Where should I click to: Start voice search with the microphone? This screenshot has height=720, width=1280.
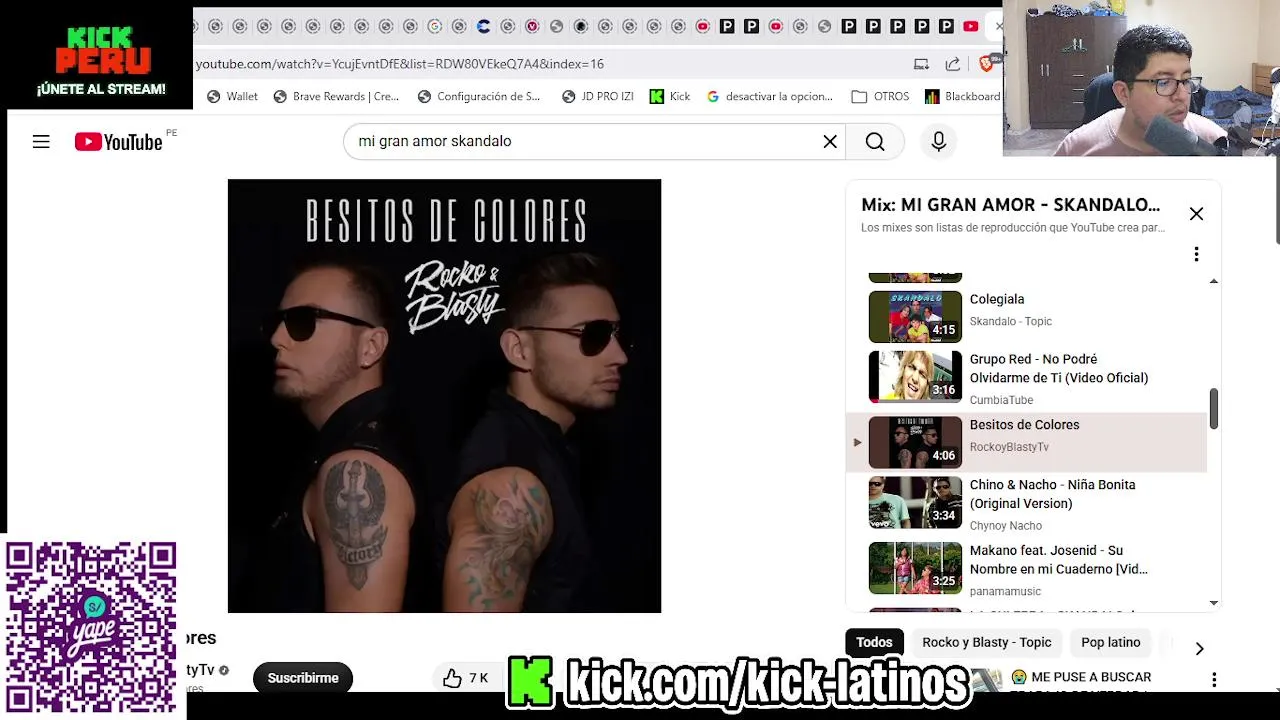click(938, 142)
